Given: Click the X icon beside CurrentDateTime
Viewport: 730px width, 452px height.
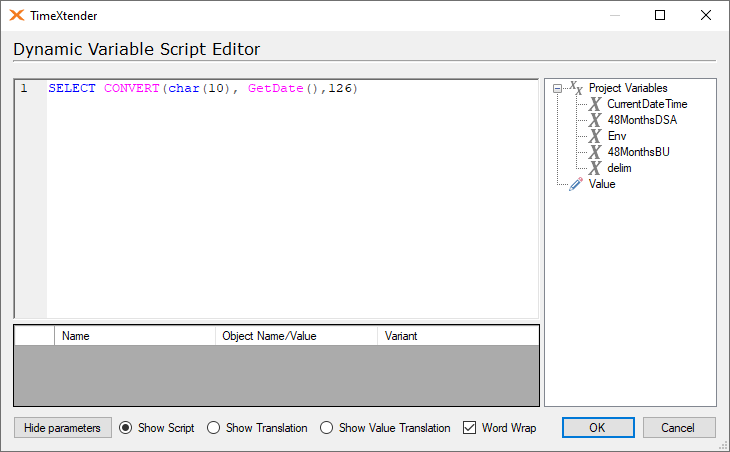Looking at the screenshot, I should click(x=595, y=104).
